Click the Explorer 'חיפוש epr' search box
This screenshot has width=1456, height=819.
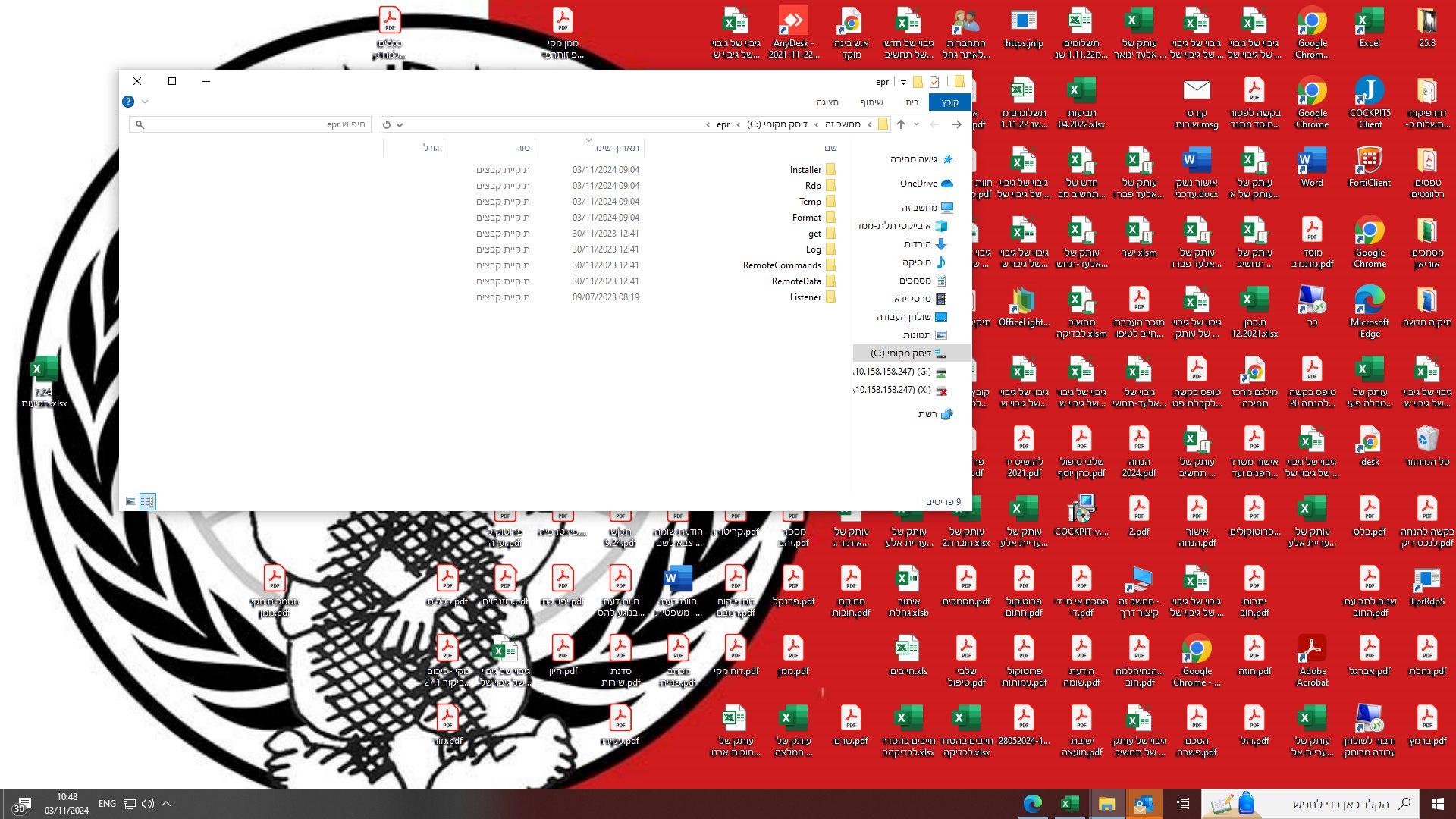click(250, 124)
